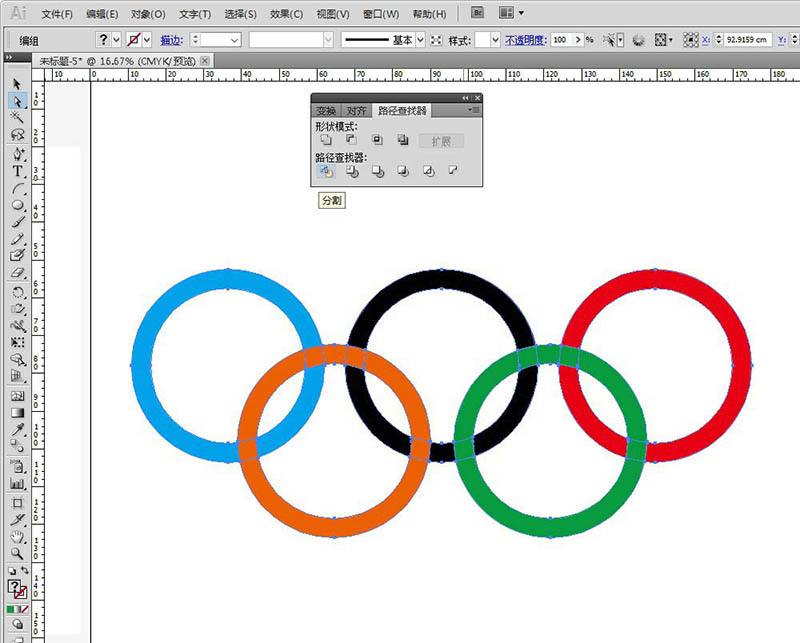
Task: Select the Artboard tool
Action: [x=18, y=503]
